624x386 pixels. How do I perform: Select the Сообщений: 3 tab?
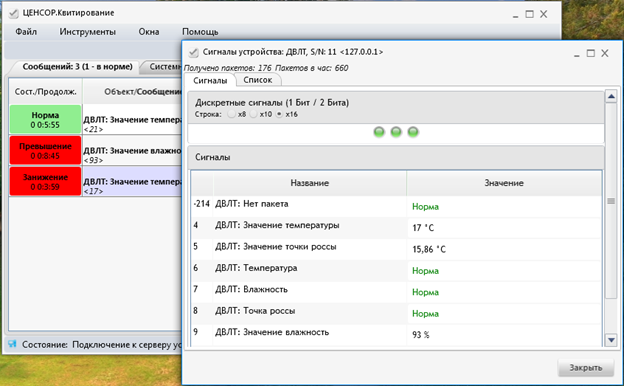(x=77, y=67)
